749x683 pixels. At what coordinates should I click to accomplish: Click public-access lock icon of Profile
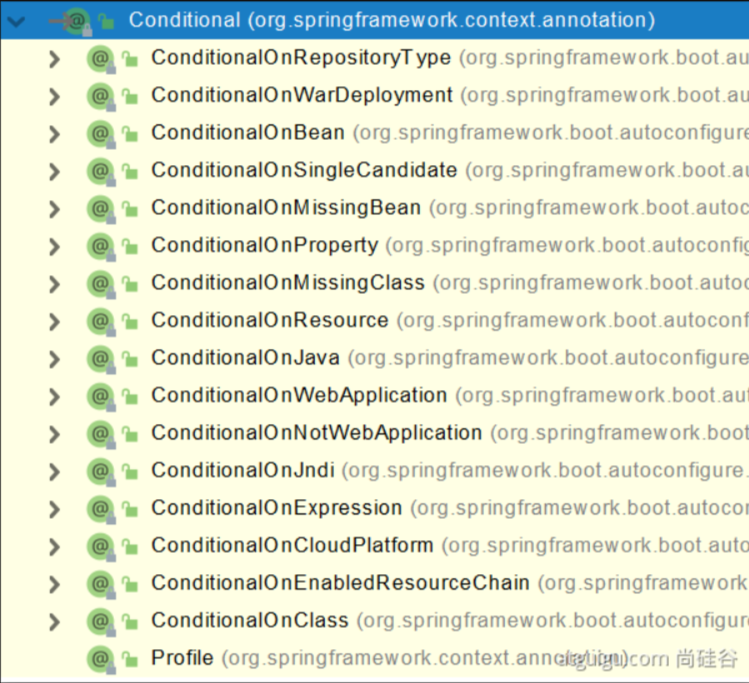coord(129,659)
